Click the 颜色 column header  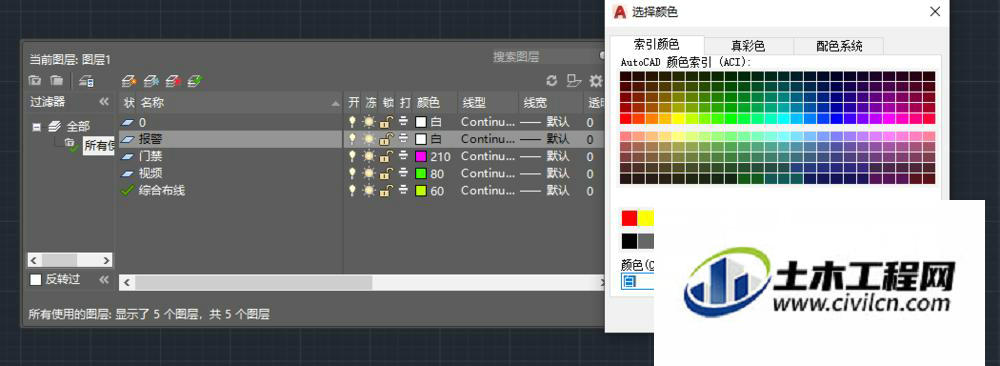coord(435,103)
